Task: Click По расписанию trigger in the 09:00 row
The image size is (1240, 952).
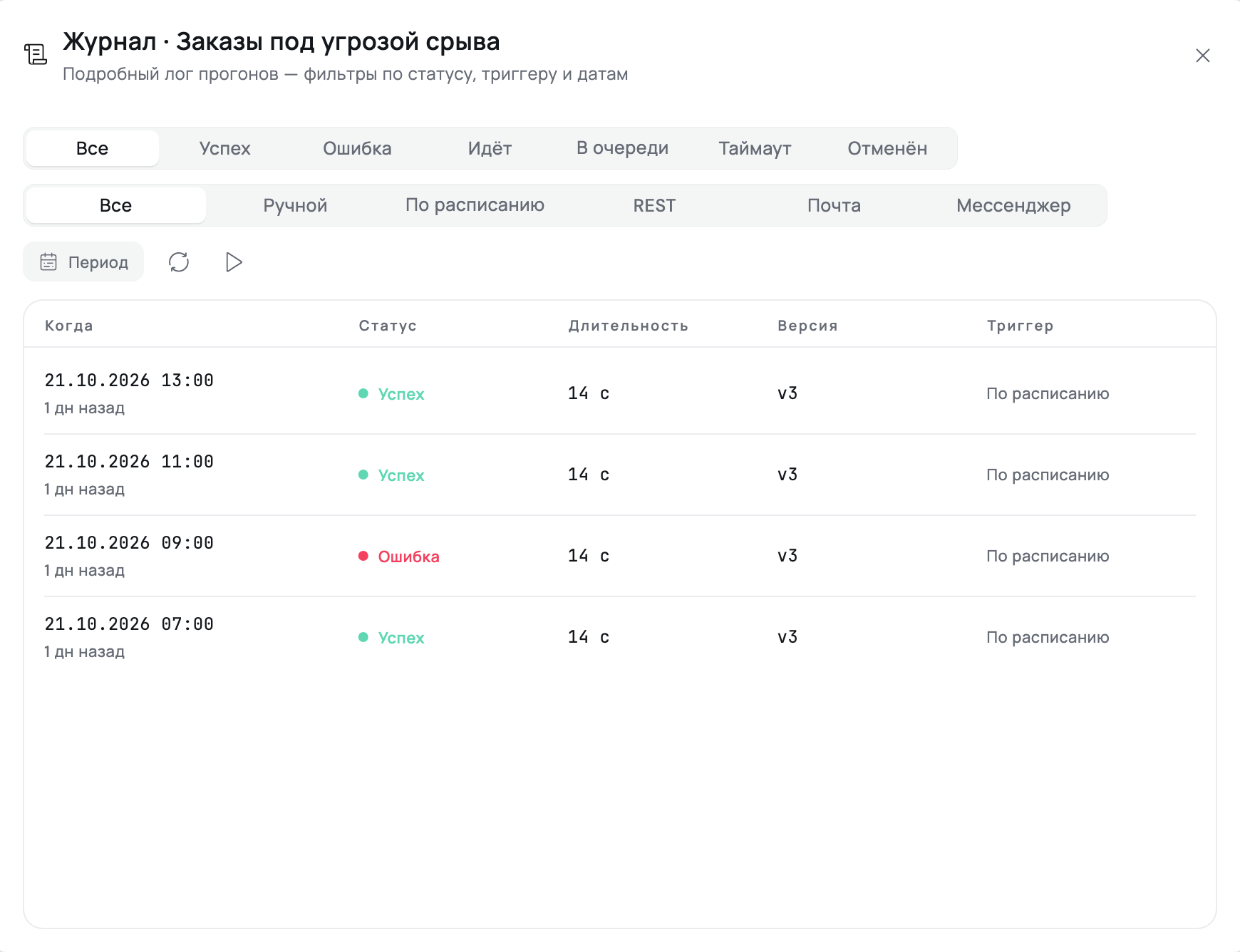Action: [1048, 556]
